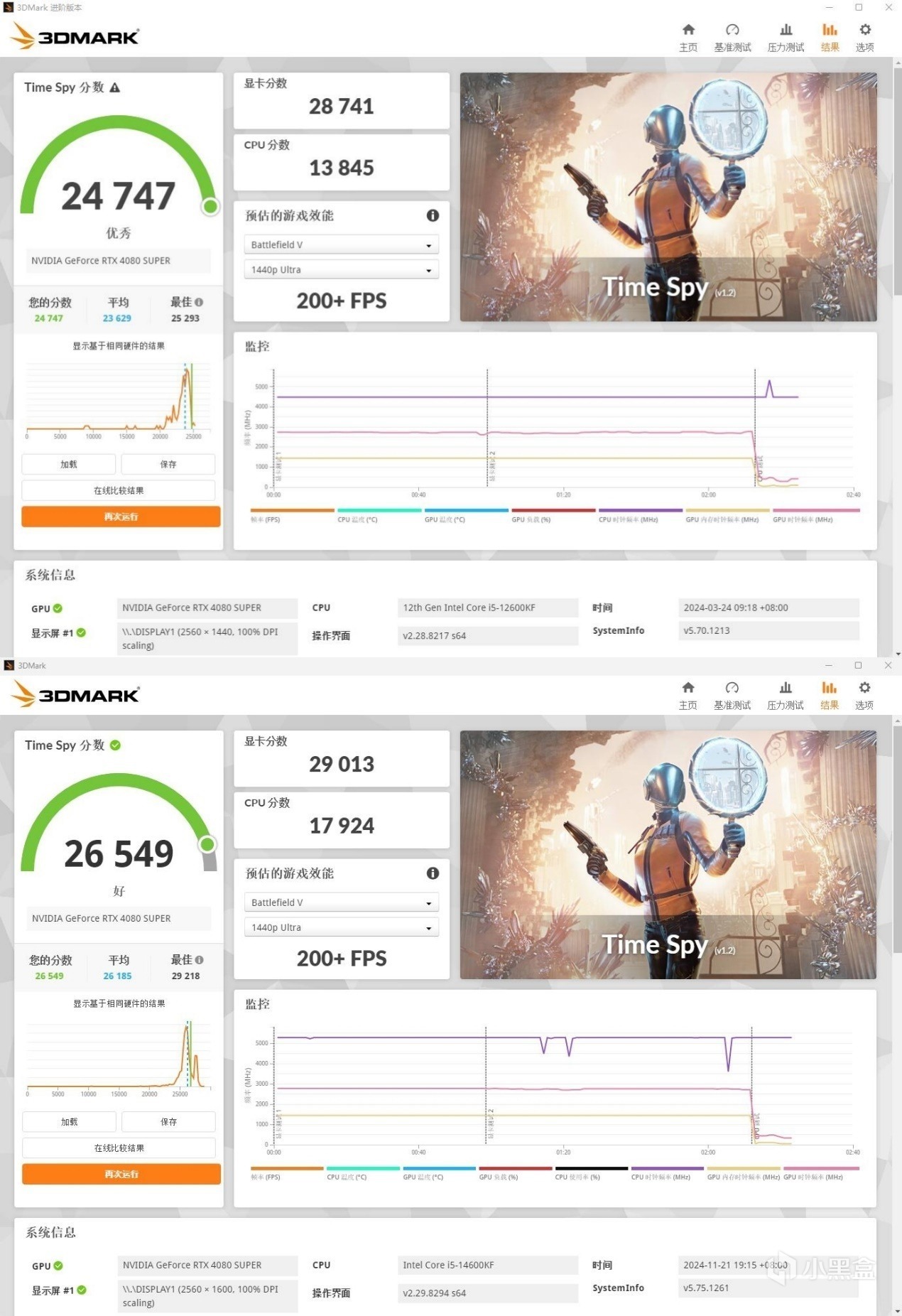Open 基准测试 benchmarks in the 24 747 window

click(732, 38)
